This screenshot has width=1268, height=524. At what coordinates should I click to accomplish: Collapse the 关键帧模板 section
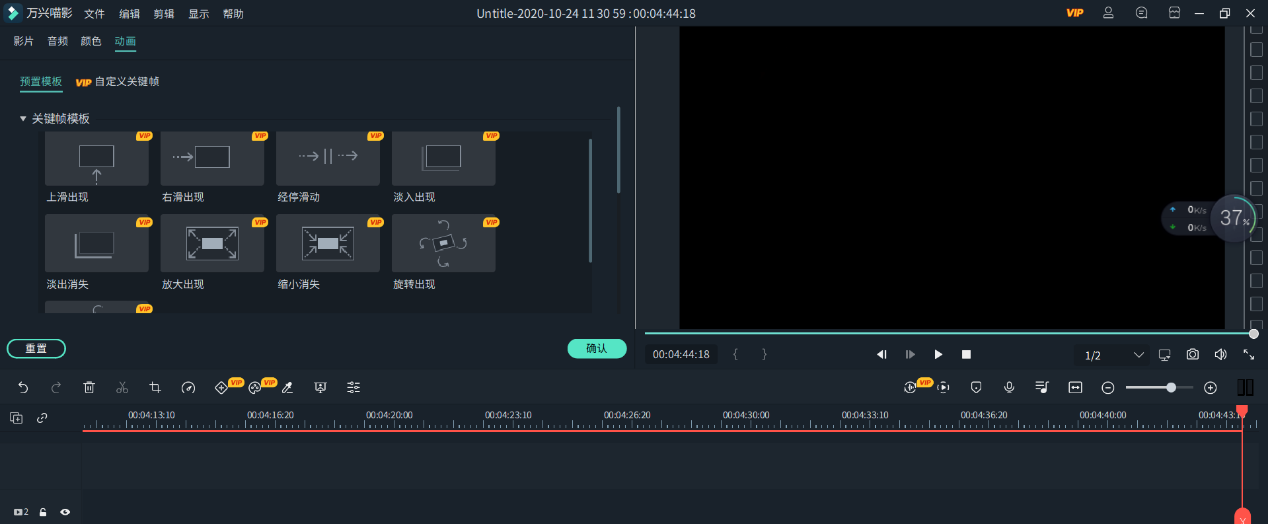point(23,118)
